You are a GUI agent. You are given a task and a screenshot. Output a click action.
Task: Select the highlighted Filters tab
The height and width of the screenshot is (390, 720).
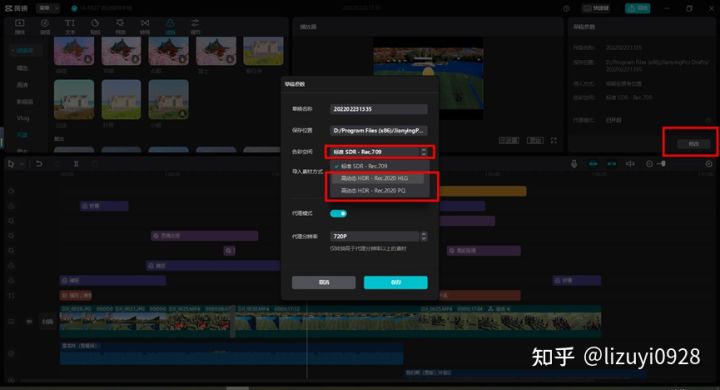170,27
